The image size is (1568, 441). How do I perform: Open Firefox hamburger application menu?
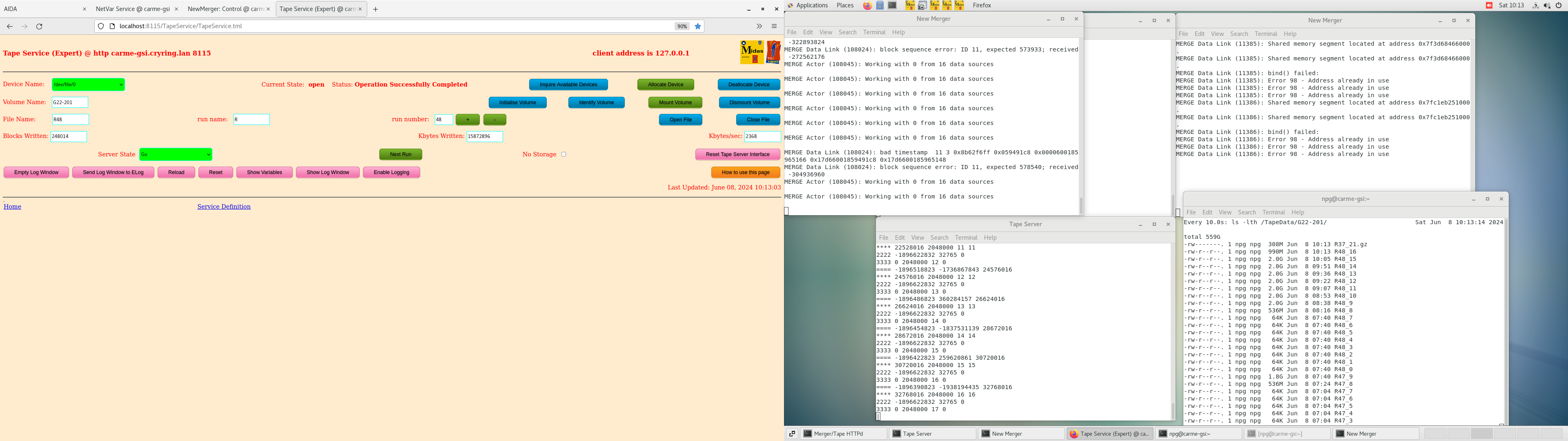click(x=774, y=26)
